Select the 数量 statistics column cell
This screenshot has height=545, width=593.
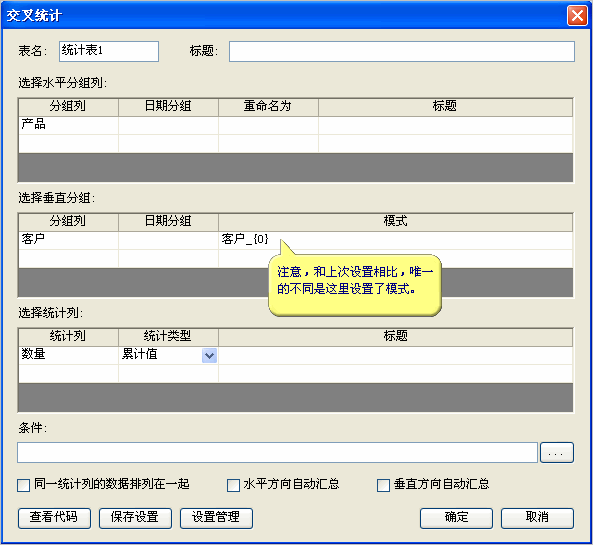68,355
